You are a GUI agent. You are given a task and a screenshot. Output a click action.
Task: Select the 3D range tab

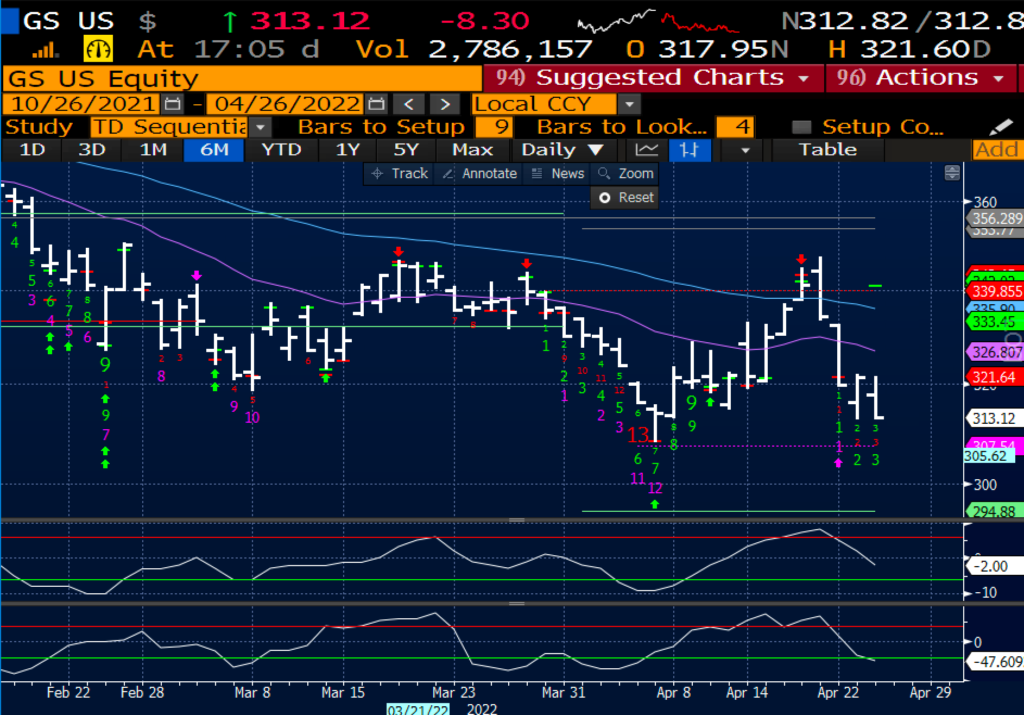(91, 150)
